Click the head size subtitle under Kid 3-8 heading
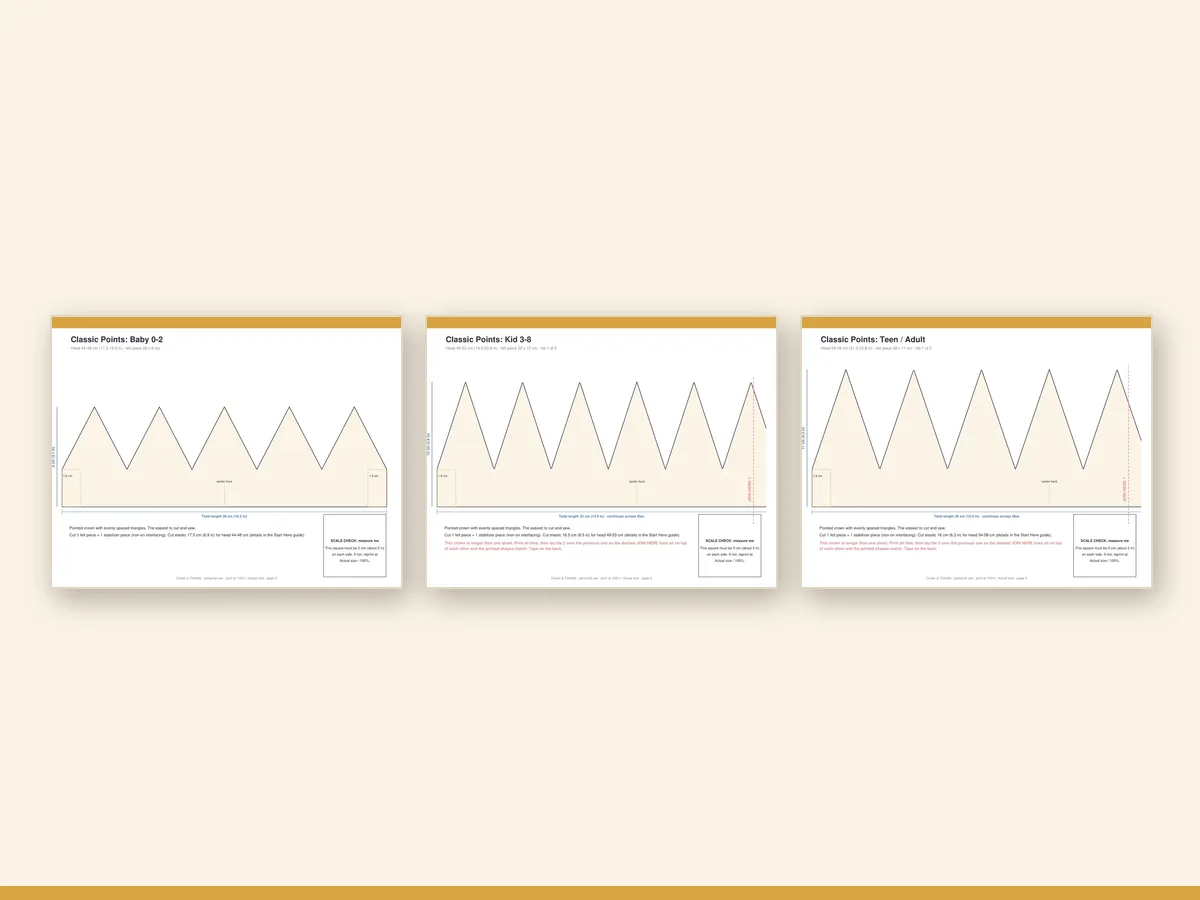Viewport: 1200px width, 900px height. [x=501, y=348]
